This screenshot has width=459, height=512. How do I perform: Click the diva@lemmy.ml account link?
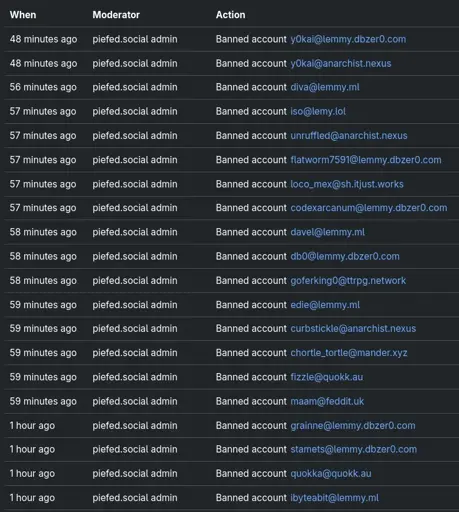[325, 87]
